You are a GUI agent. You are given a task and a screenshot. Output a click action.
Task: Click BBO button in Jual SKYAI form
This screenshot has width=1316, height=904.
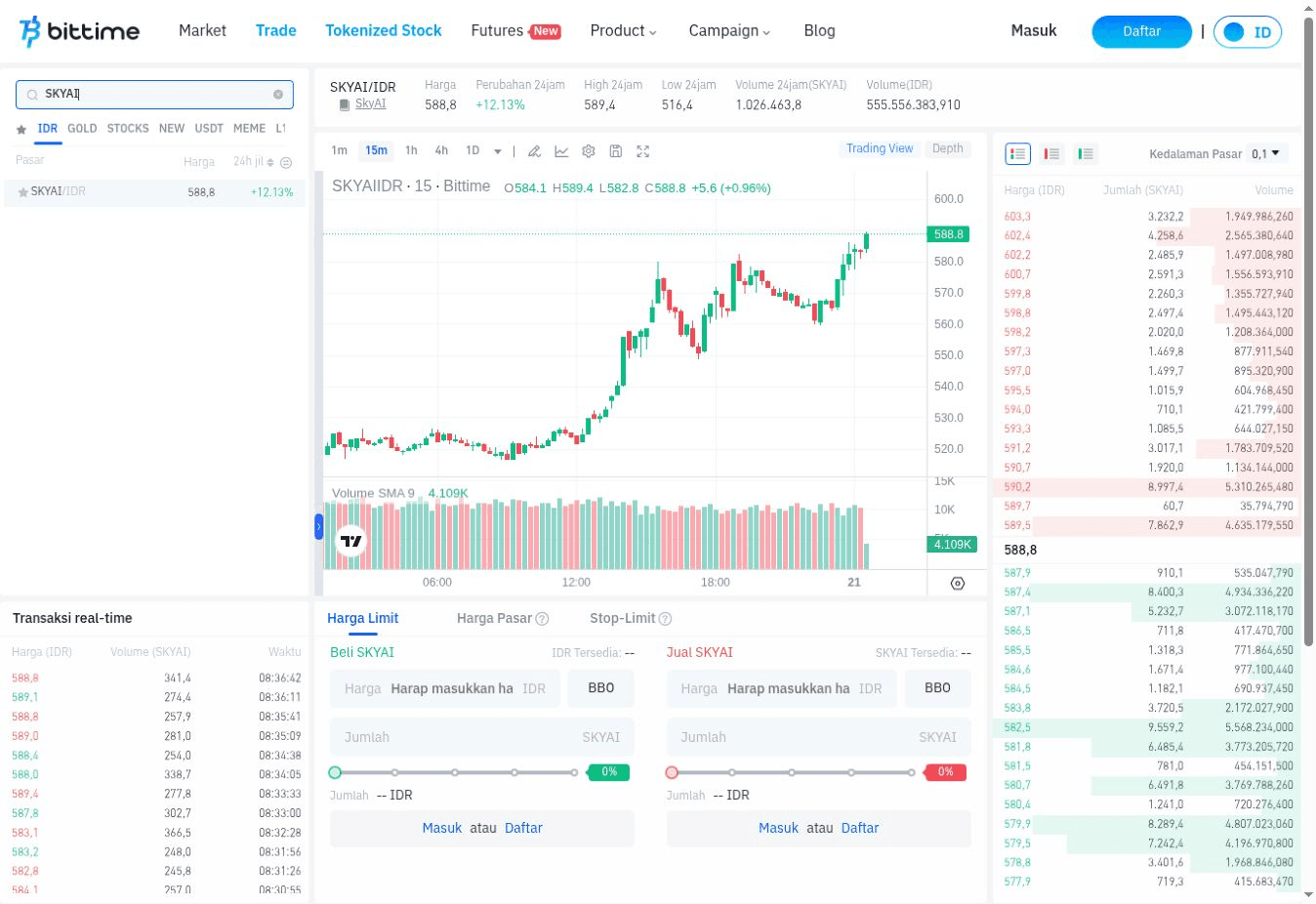click(x=938, y=688)
